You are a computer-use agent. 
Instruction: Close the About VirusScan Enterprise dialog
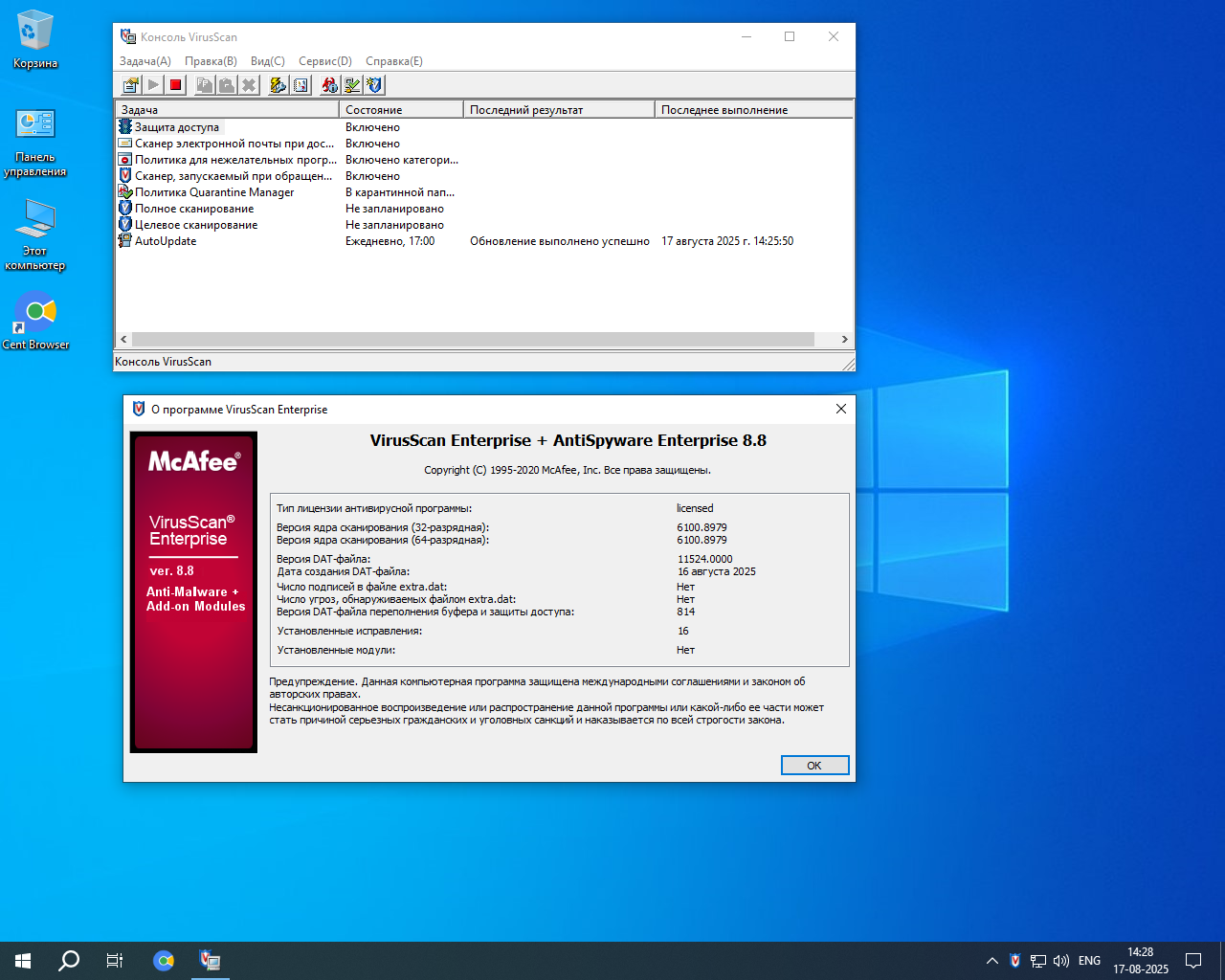(840, 409)
